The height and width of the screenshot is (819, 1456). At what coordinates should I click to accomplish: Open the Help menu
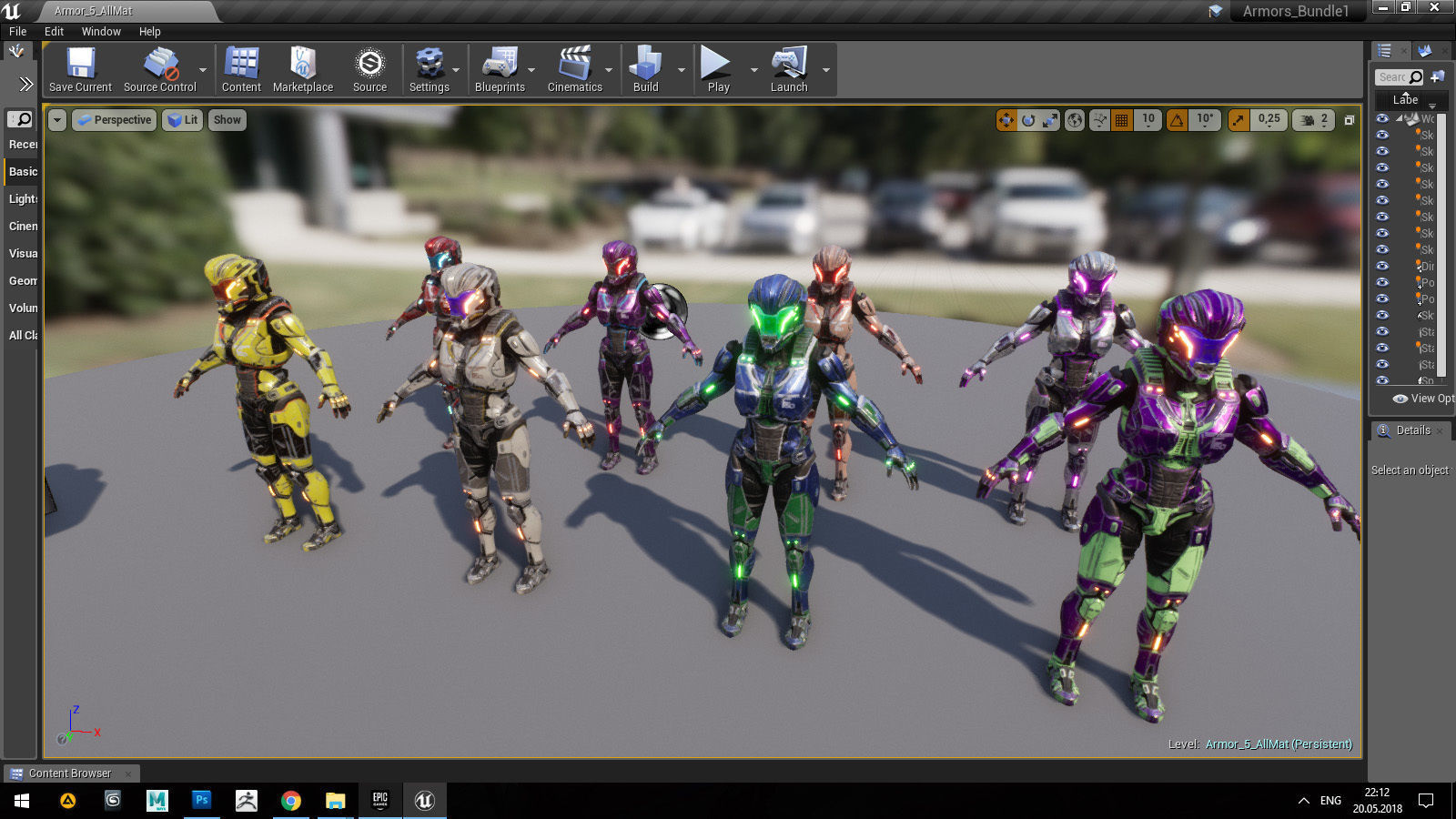pyautogui.click(x=149, y=31)
